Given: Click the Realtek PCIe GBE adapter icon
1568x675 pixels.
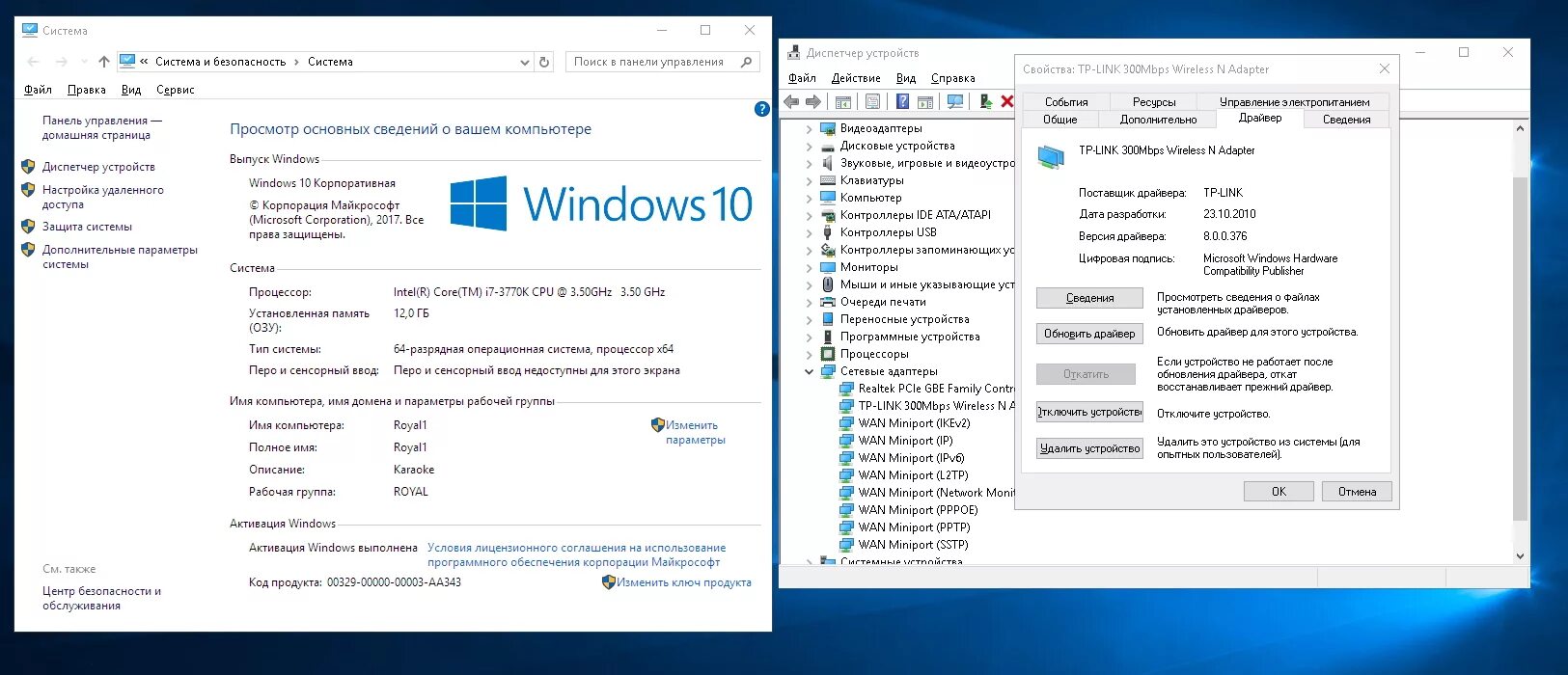Looking at the screenshot, I should point(846,389).
